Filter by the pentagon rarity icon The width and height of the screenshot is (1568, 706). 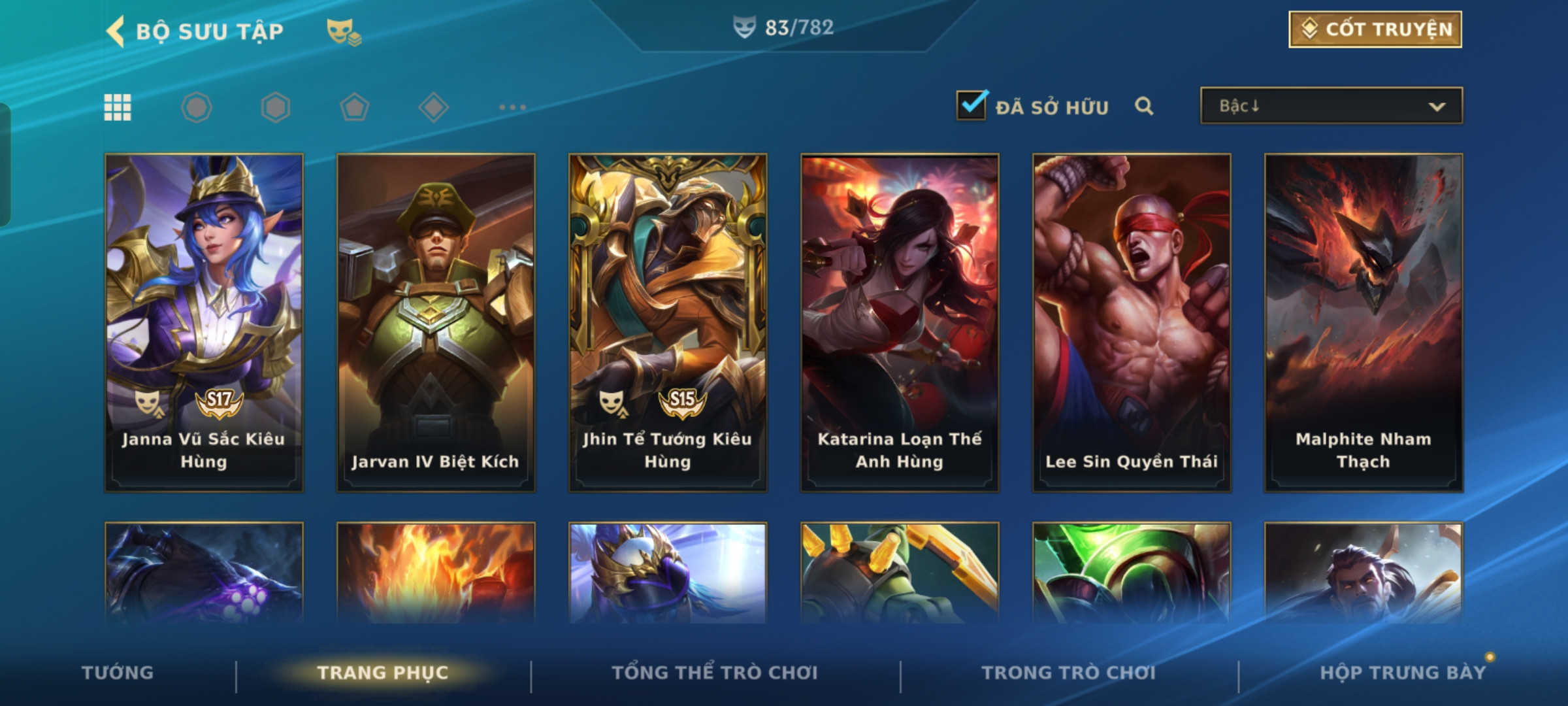pos(355,107)
